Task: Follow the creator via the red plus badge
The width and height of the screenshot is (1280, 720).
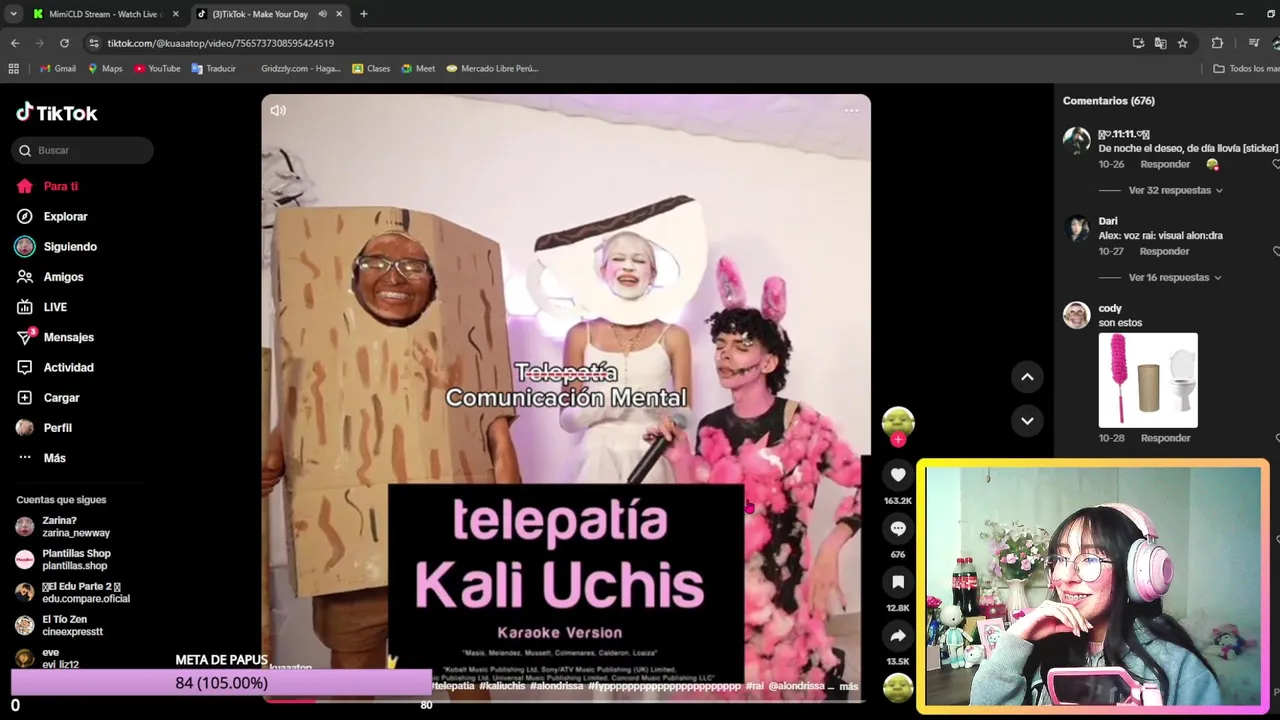Action: 898,440
